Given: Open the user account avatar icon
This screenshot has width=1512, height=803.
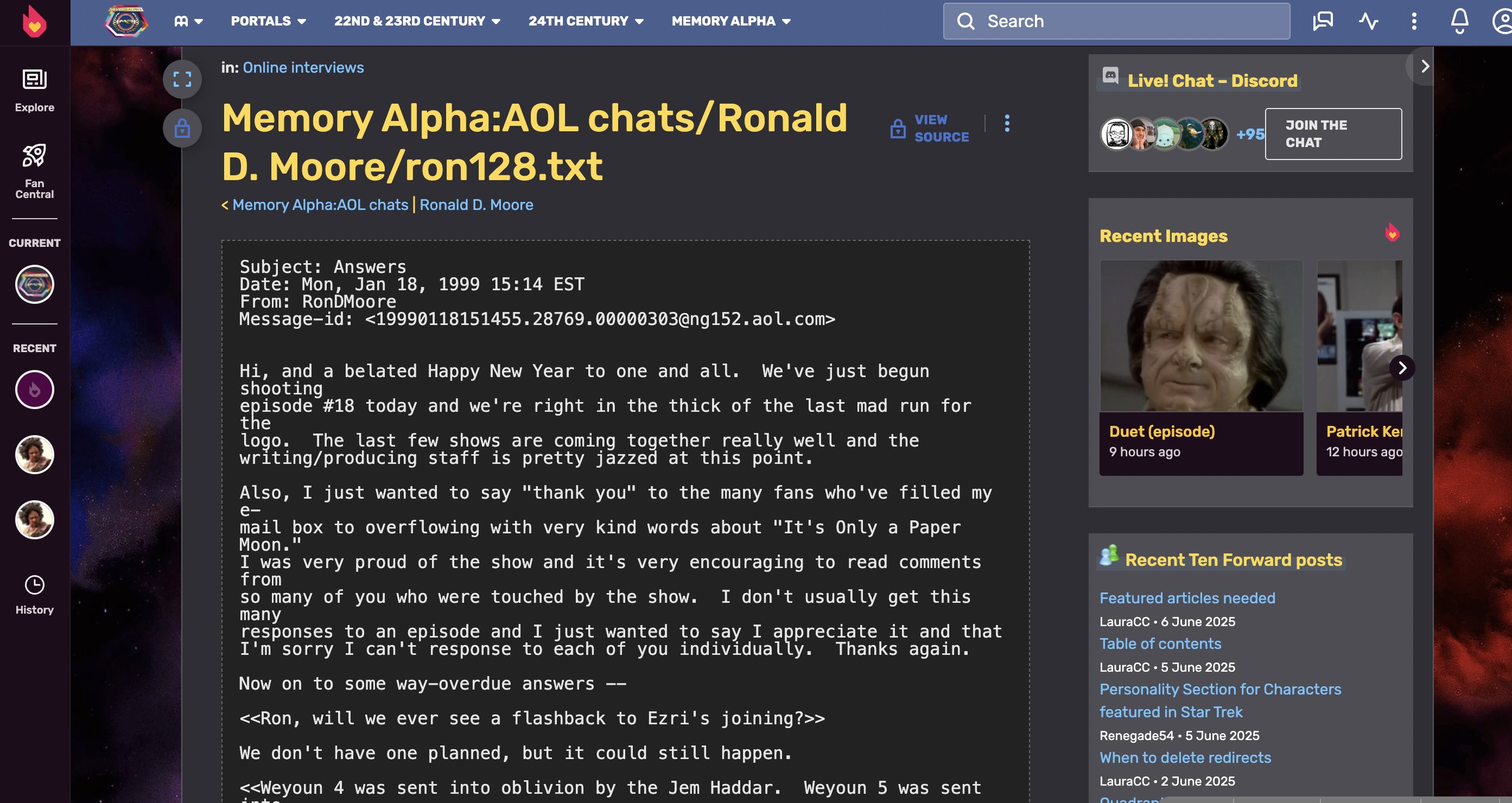Looking at the screenshot, I should click(x=1503, y=21).
